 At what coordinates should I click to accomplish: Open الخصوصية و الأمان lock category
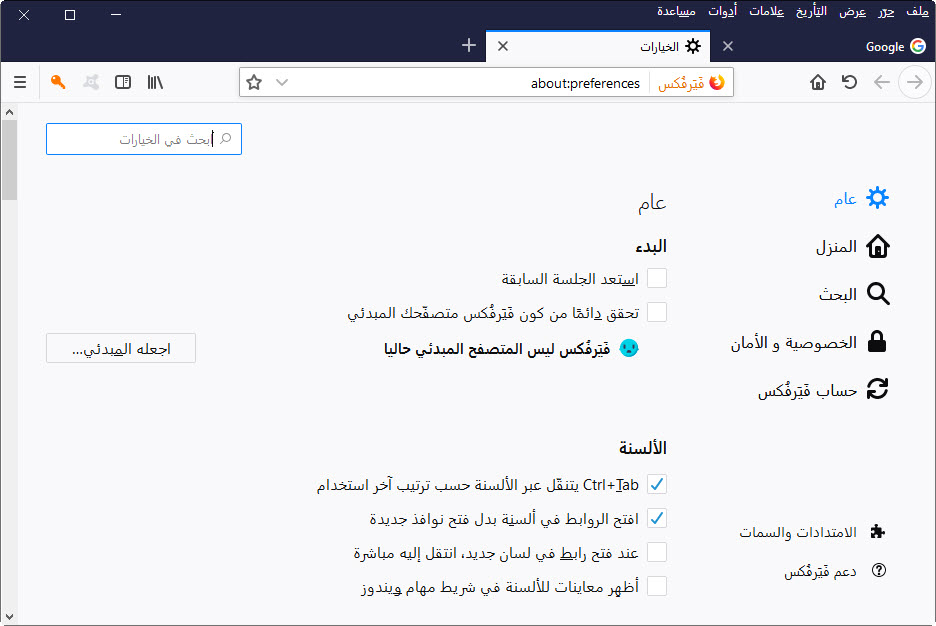(808, 343)
